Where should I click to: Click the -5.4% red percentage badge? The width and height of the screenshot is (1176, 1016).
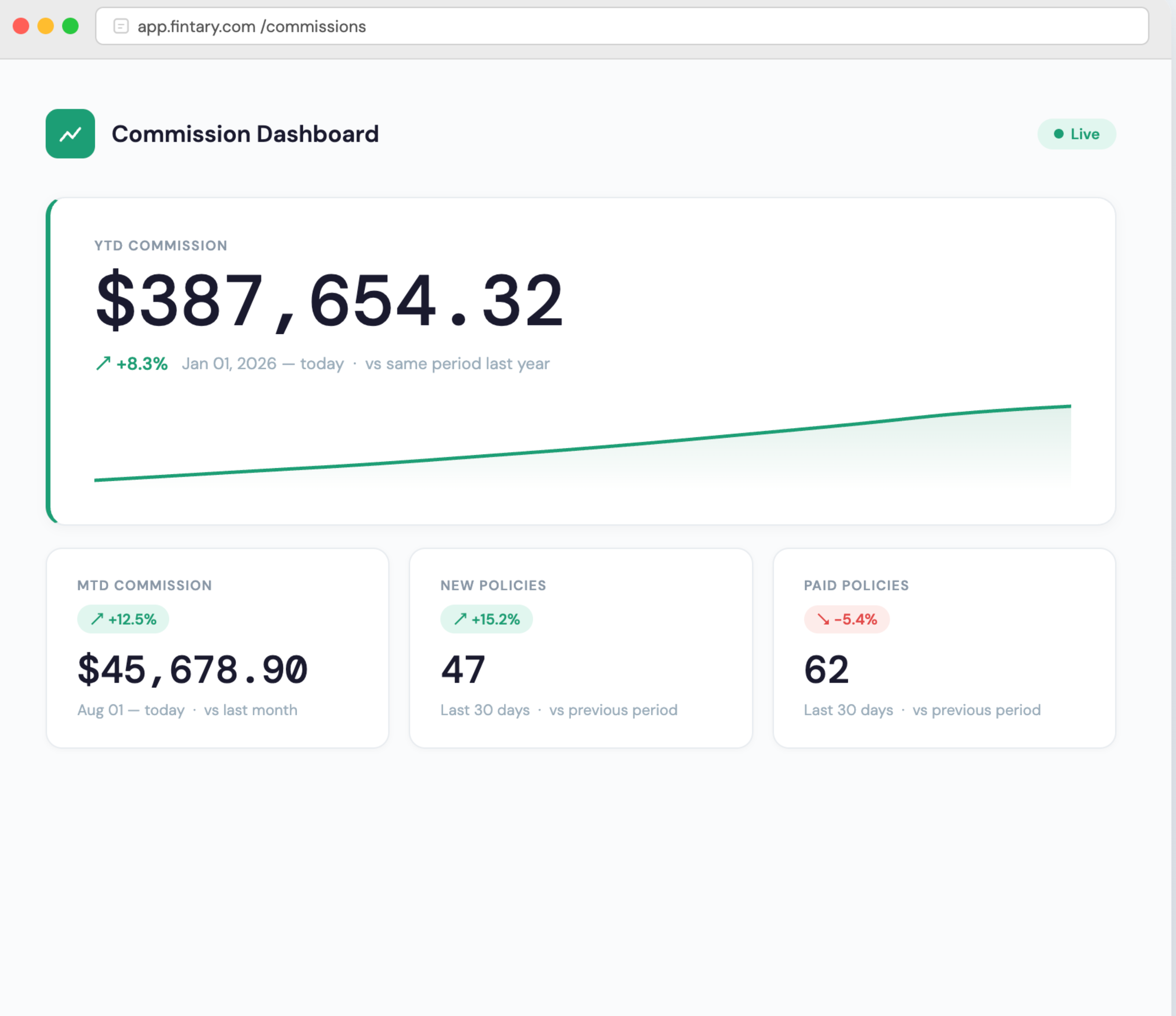pos(847,619)
